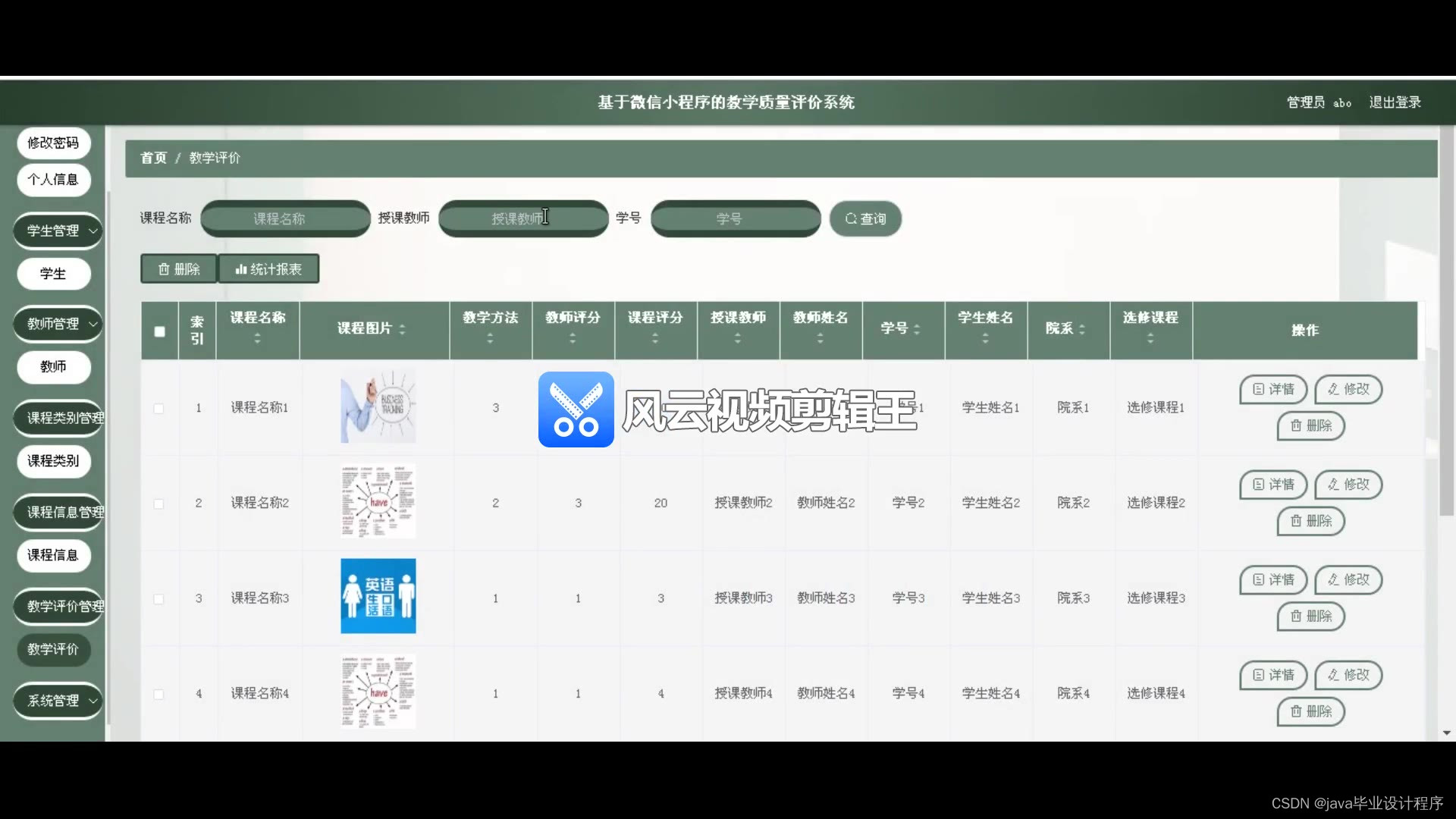The width and height of the screenshot is (1456, 819).
Task: Check the checkbox for row 2
Action: click(158, 504)
